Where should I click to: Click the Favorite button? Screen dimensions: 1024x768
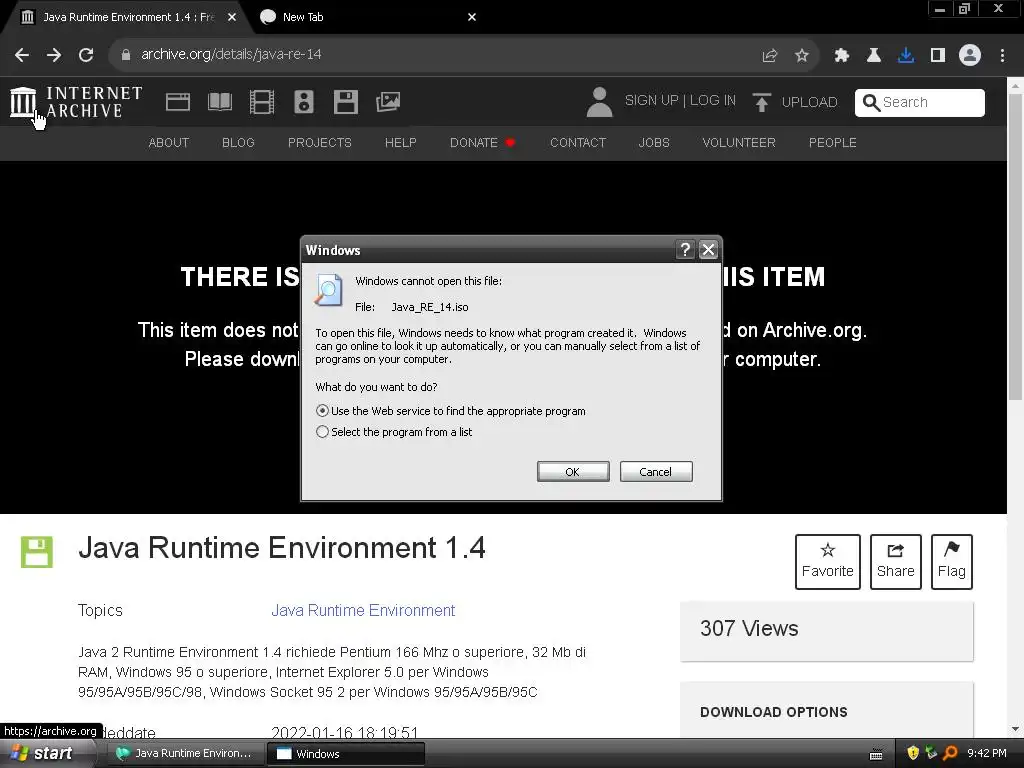tap(827, 562)
